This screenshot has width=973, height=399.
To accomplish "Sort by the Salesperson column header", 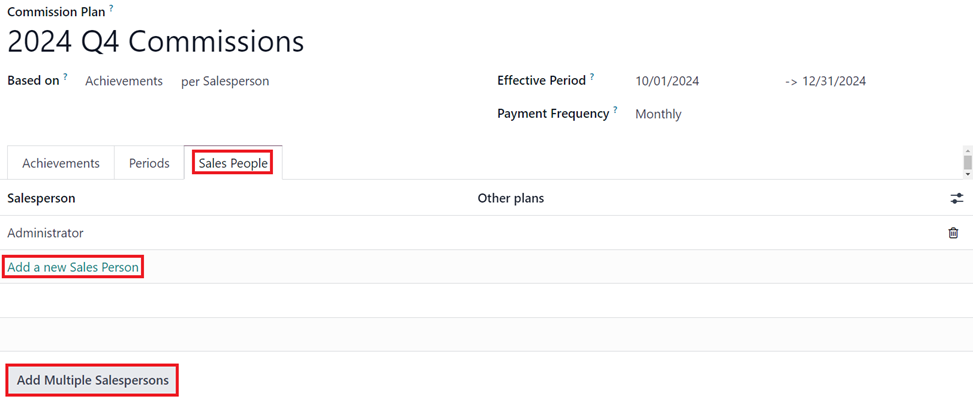I will (41, 199).
